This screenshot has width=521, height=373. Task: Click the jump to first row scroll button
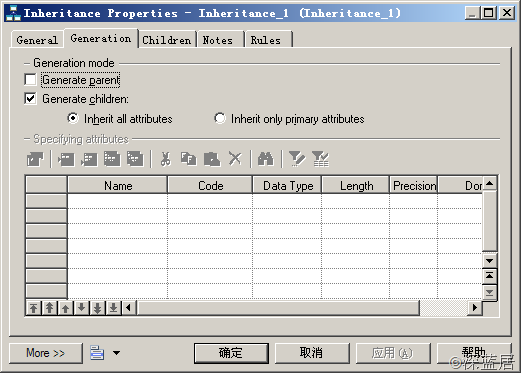(x=489, y=276)
